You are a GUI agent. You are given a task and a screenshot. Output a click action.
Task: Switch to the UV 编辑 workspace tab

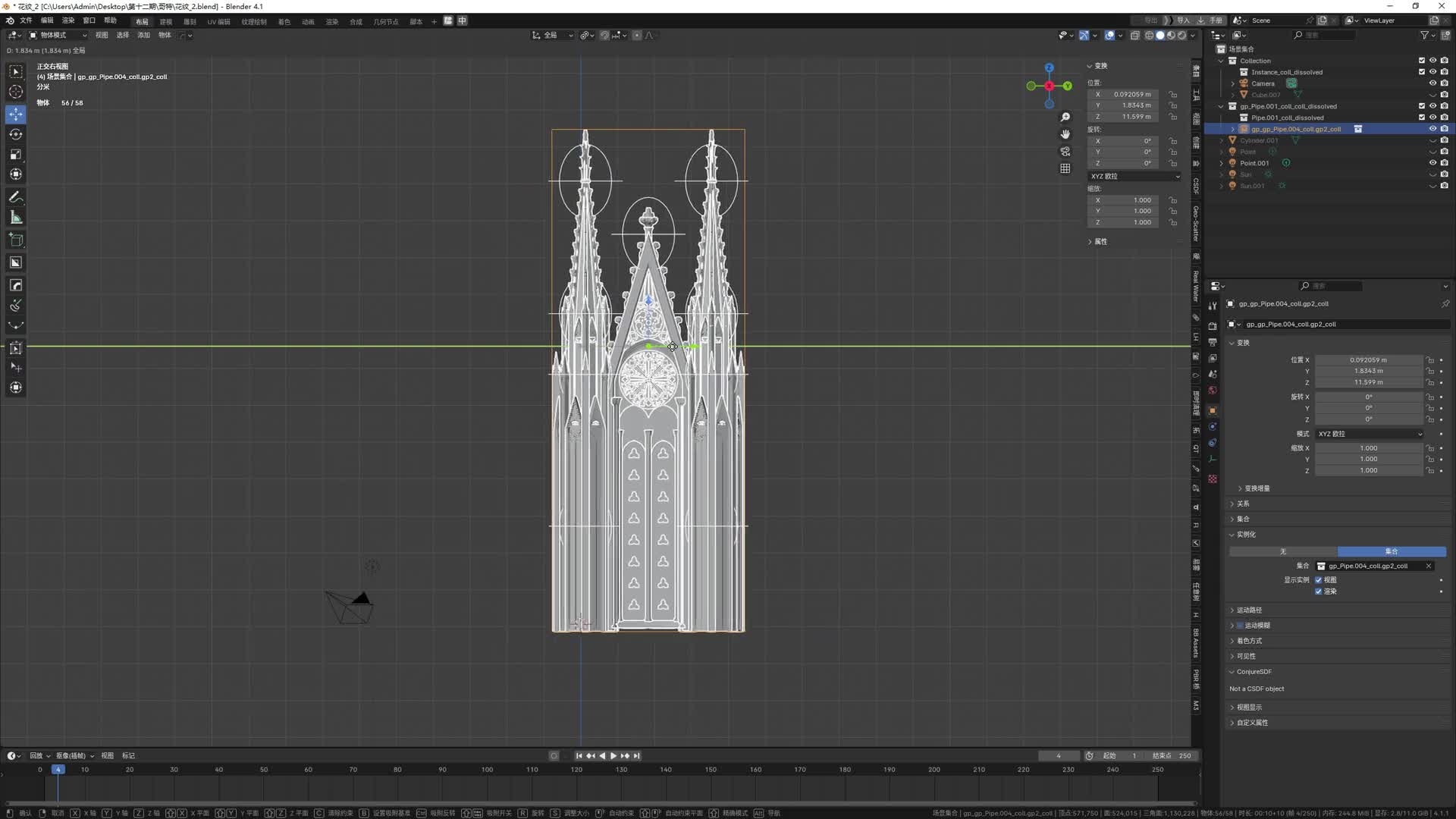[218, 21]
